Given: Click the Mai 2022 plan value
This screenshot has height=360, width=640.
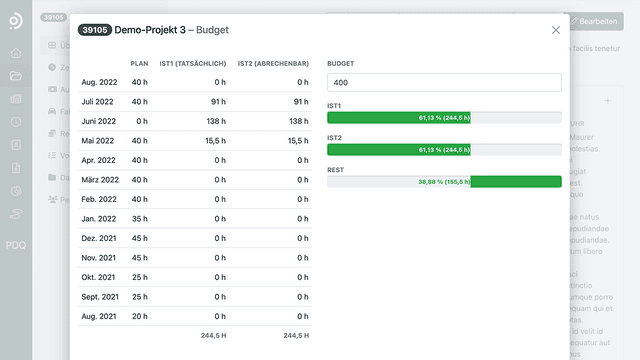Looking at the screenshot, I should pos(140,141).
